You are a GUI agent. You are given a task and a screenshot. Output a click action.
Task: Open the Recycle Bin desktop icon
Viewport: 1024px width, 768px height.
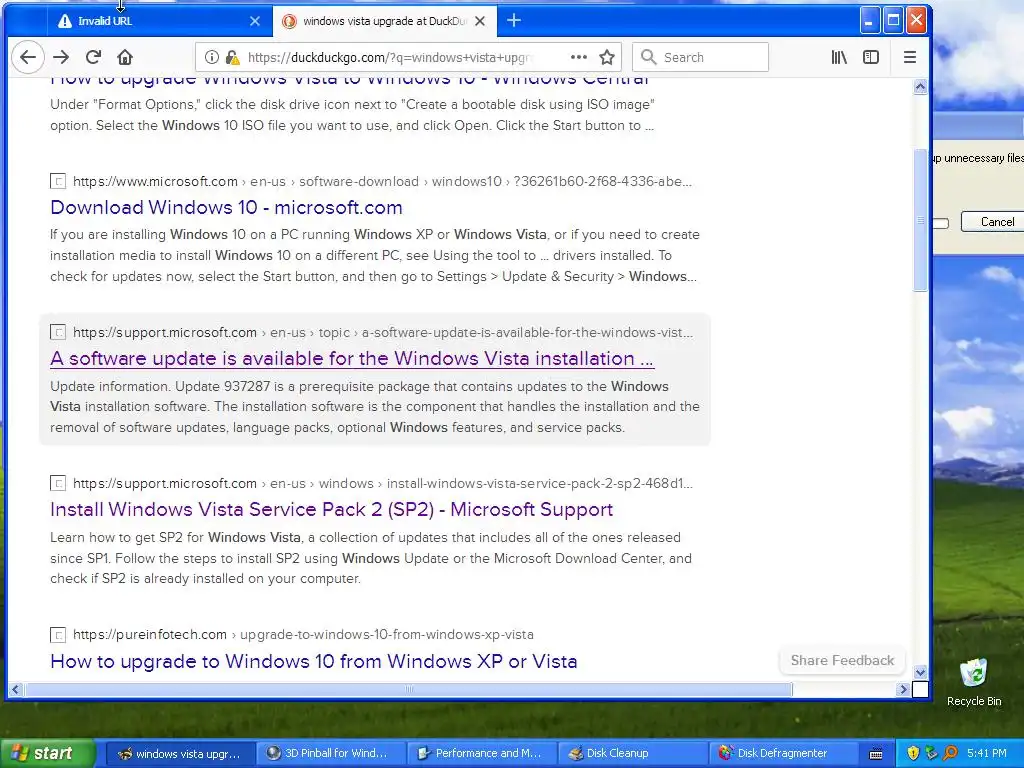click(974, 681)
